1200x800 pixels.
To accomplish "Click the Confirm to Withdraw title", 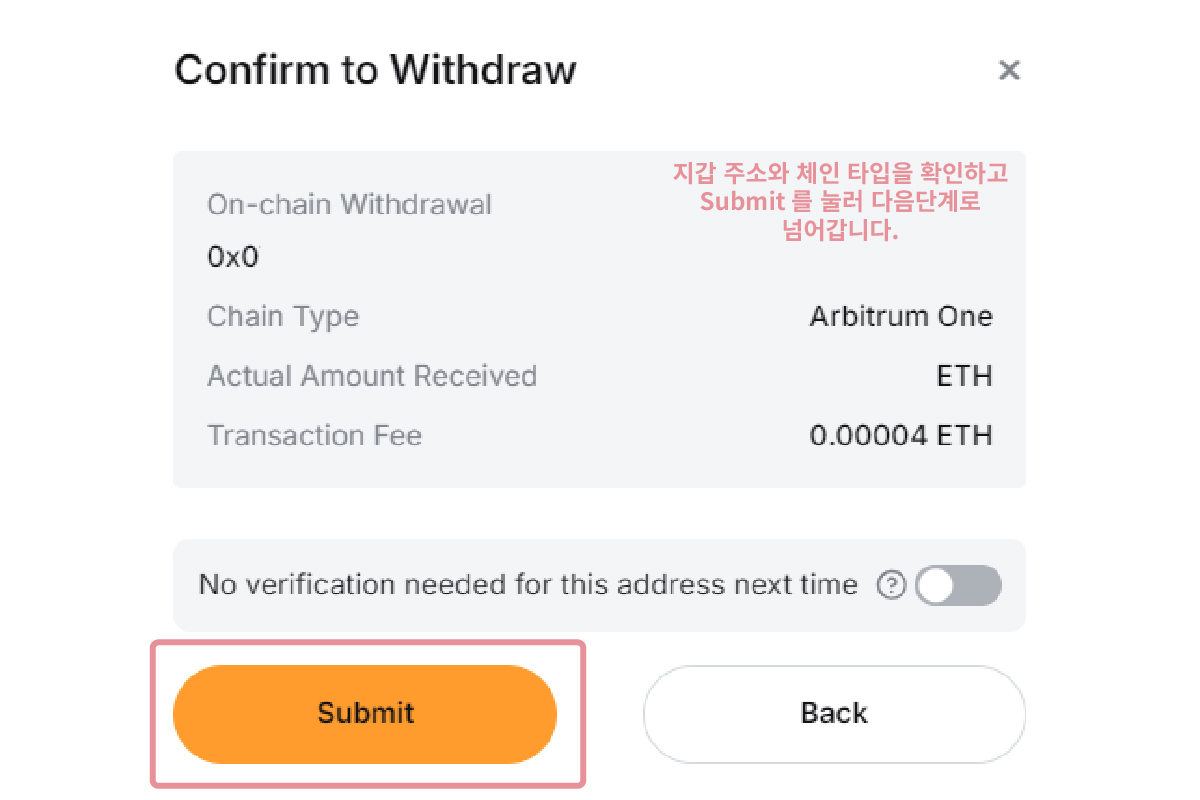I will click(x=375, y=70).
